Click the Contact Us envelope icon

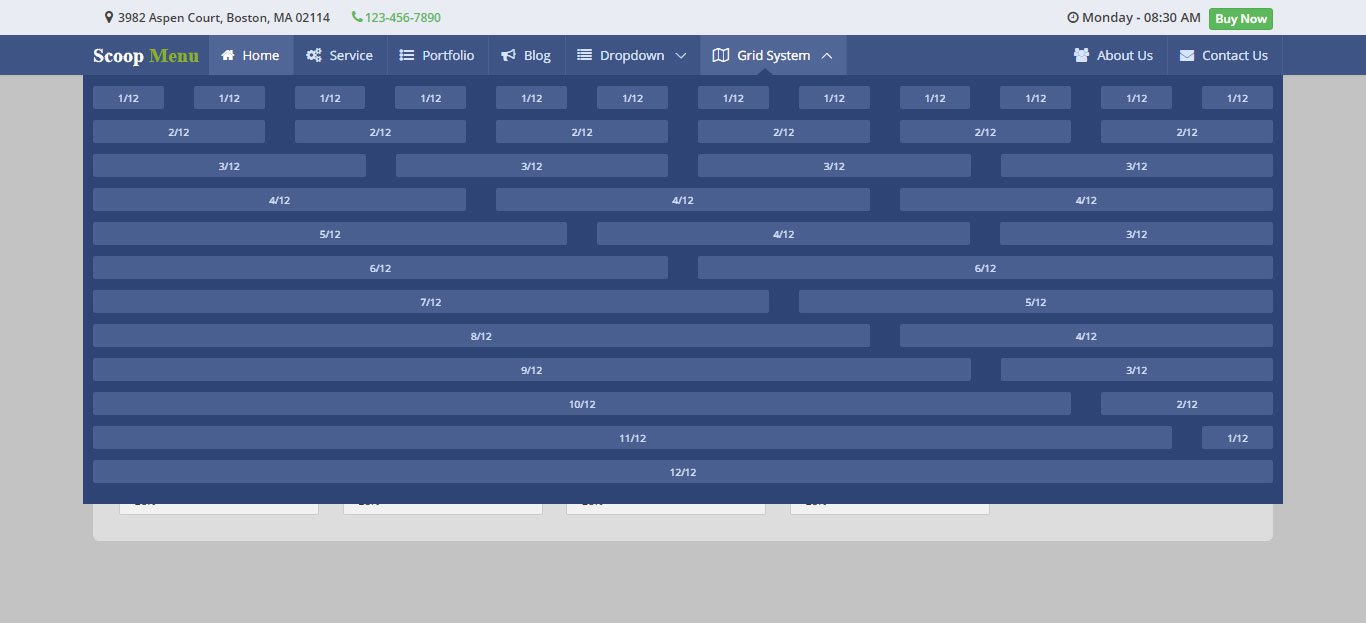1187,55
